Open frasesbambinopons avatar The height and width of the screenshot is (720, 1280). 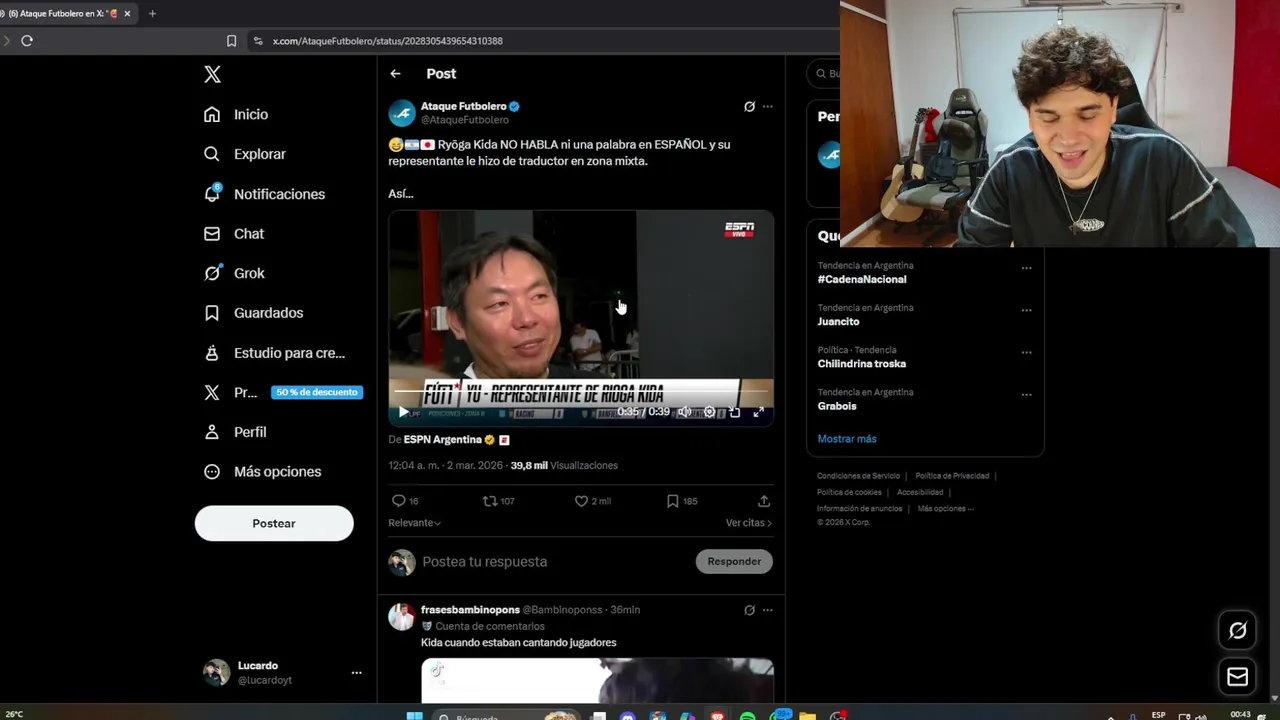402,617
